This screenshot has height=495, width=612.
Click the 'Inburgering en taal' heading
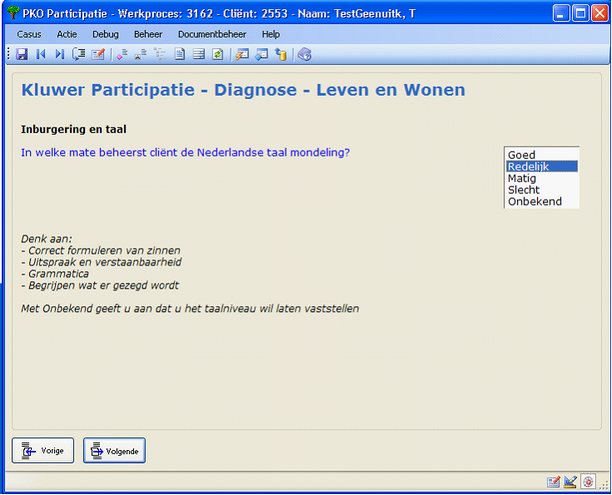coord(73,129)
